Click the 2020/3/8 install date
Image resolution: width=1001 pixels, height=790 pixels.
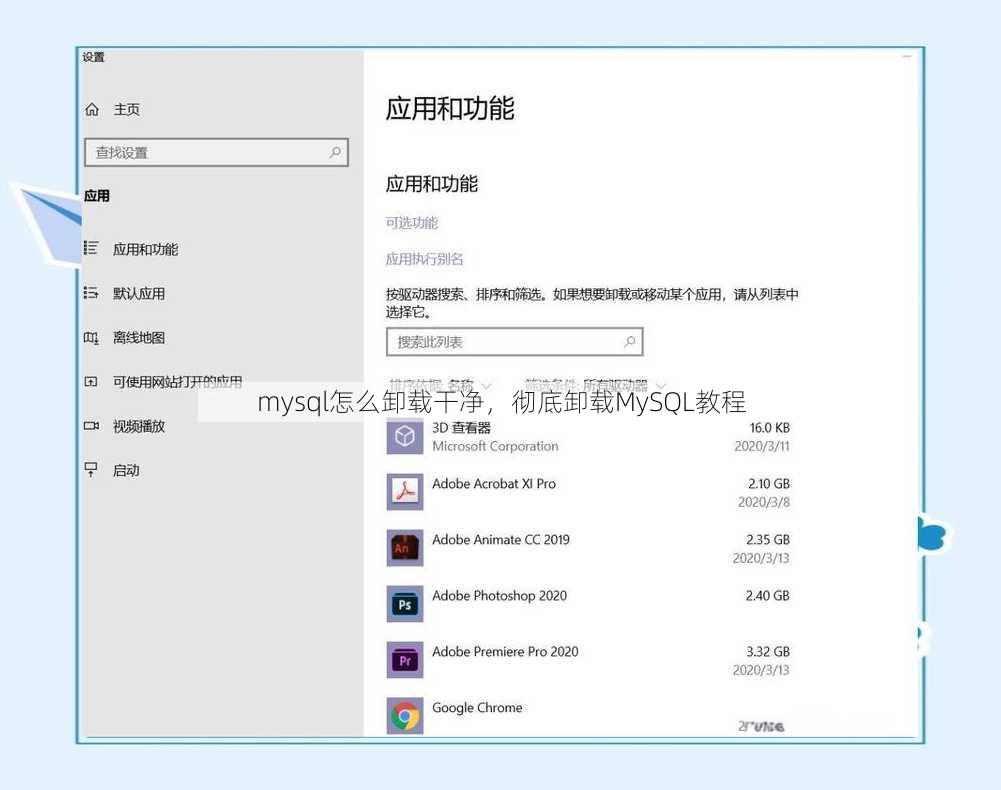(x=764, y=503)
